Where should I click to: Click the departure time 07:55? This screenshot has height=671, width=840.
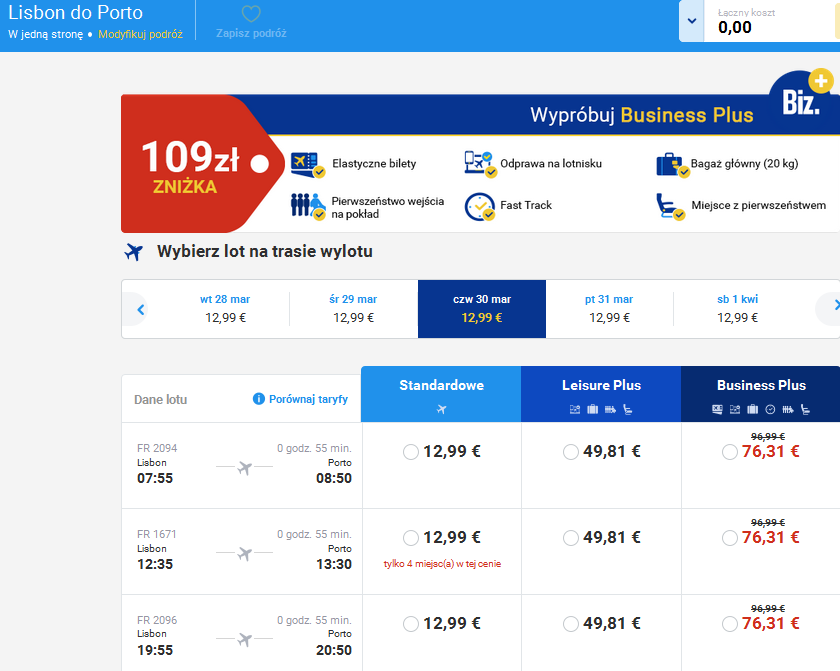155,478
